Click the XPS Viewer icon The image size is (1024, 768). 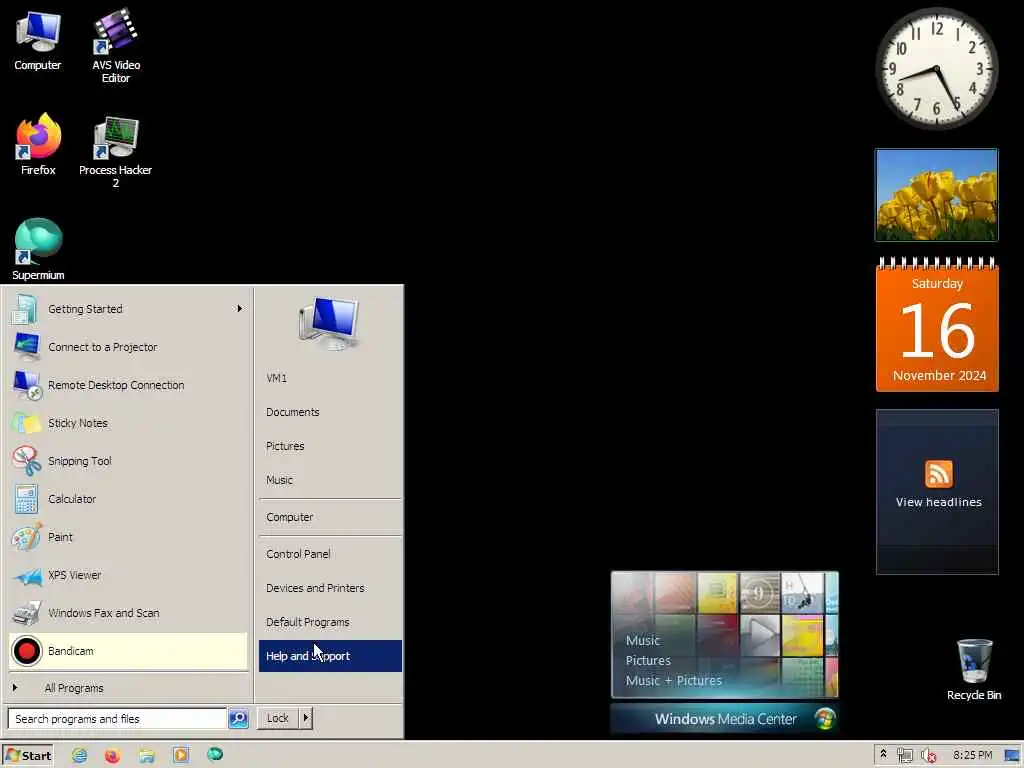(x=27, y=576)
